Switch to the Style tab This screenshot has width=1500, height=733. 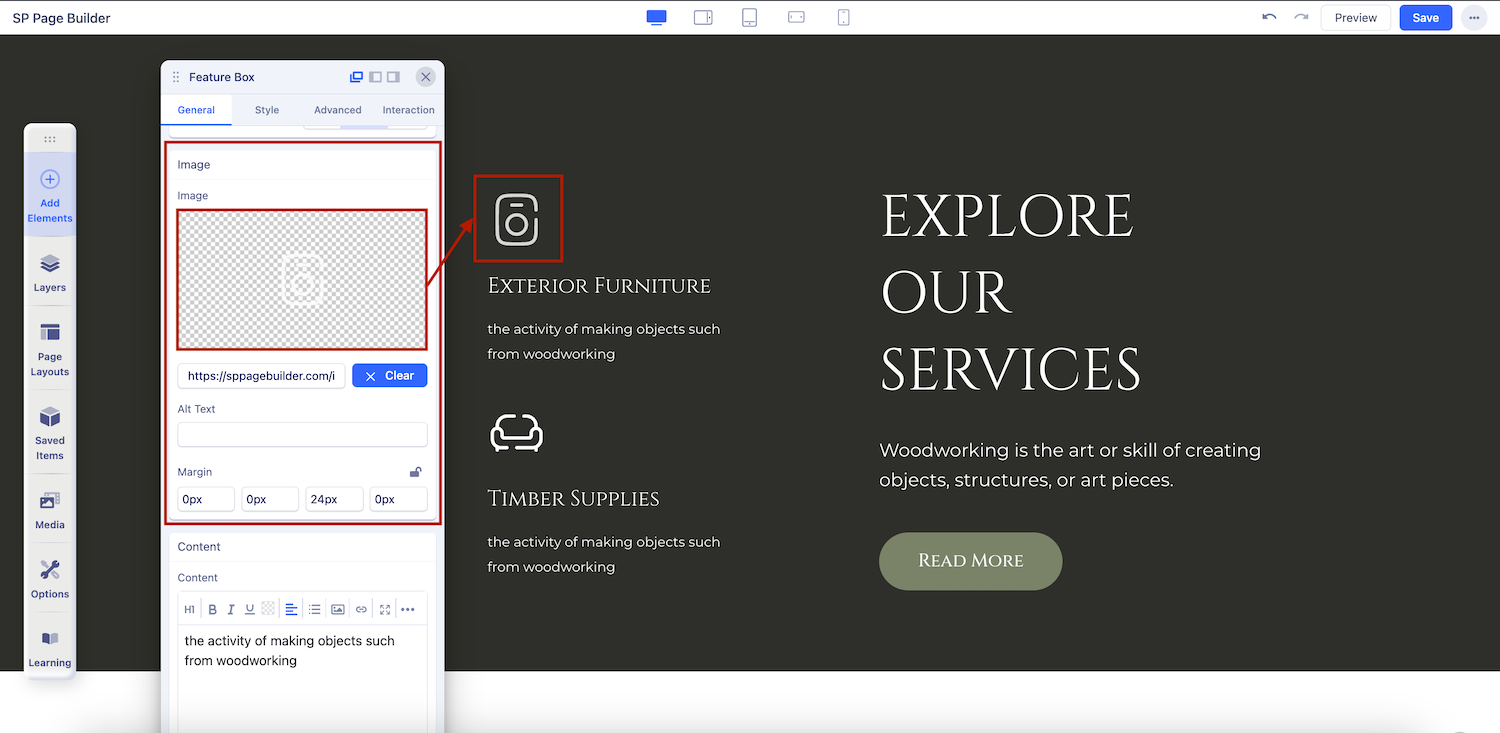tap(267, 110)
